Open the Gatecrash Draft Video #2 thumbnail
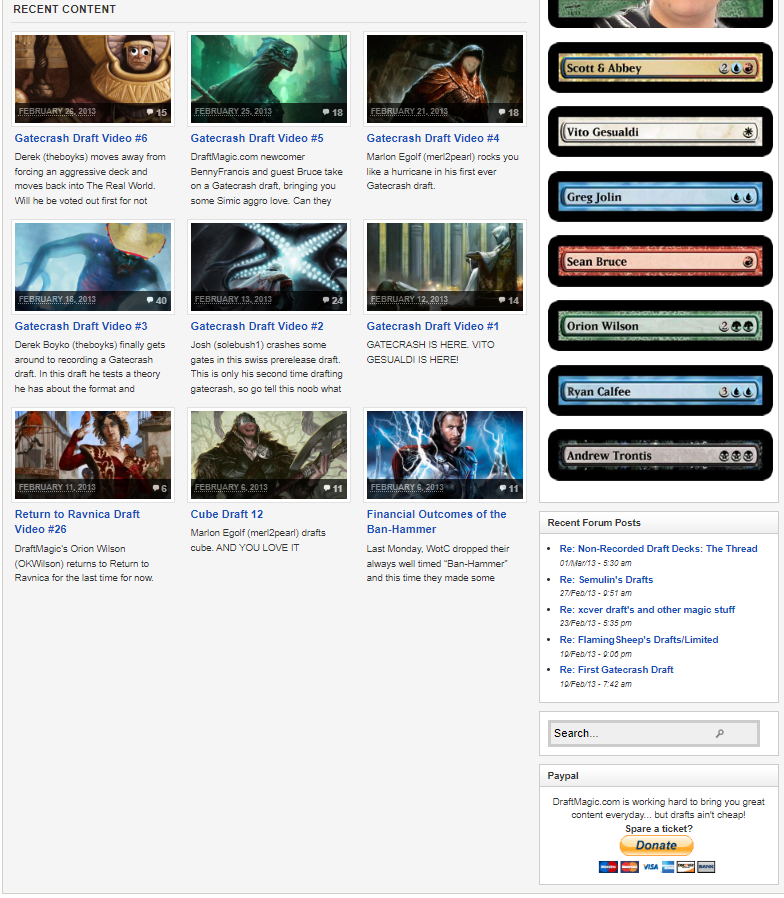The image size is (784, 898). (x=269, y=267)
